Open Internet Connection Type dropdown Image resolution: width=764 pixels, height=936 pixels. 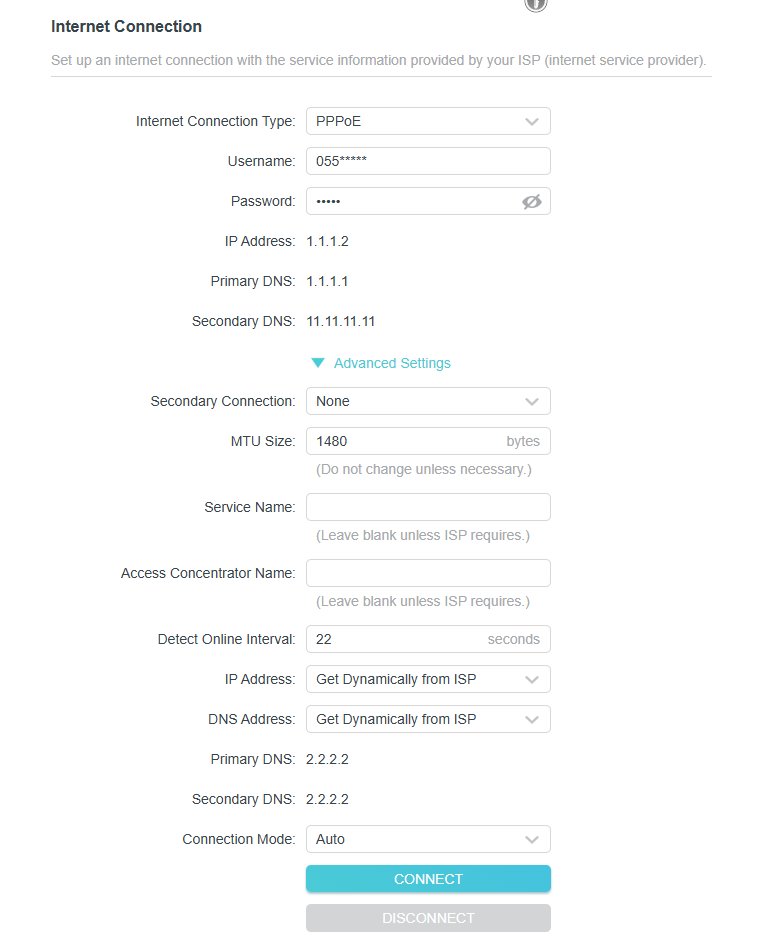[428, 121]
